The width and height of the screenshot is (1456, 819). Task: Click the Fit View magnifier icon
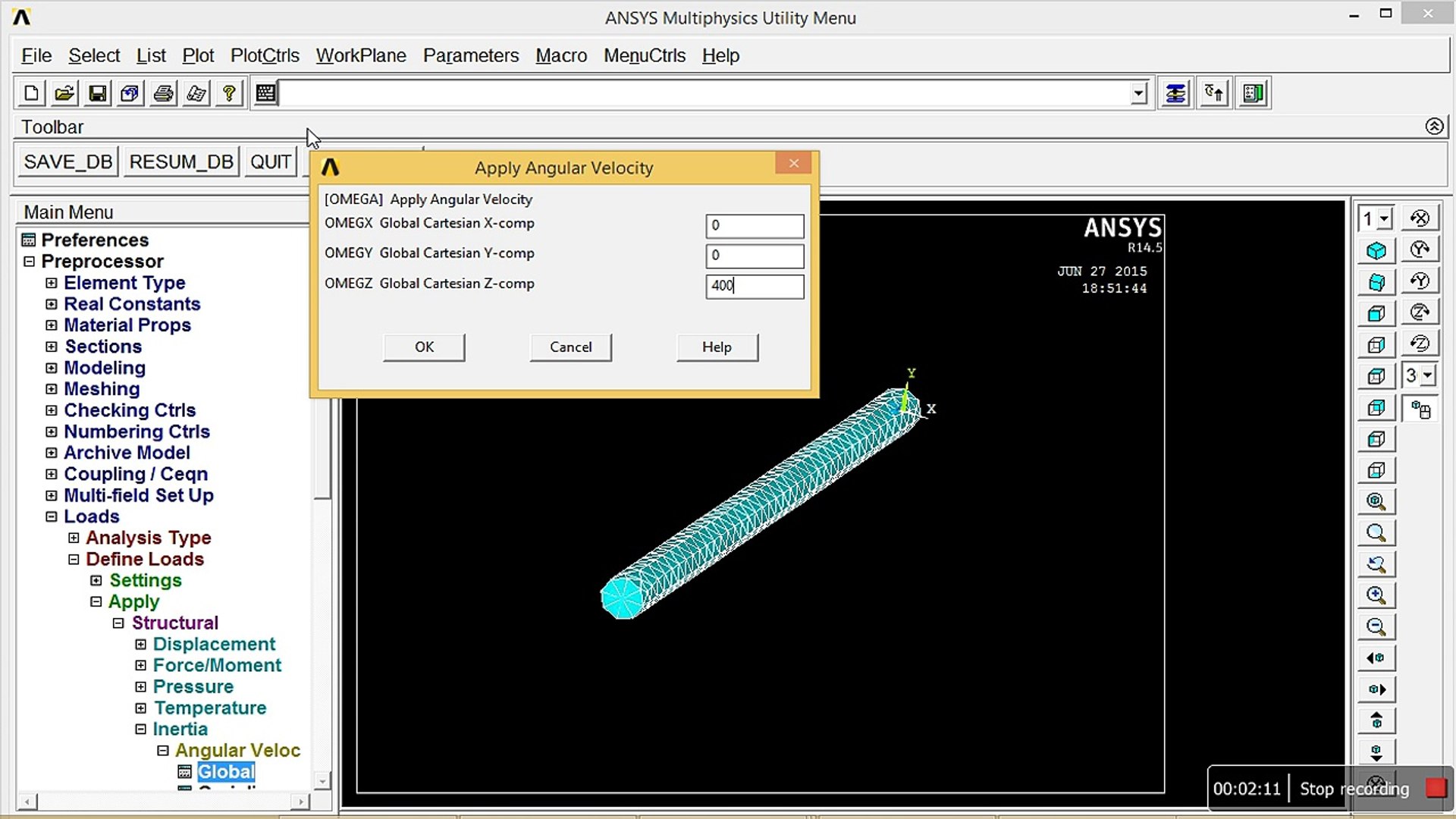pos(1376,502)
